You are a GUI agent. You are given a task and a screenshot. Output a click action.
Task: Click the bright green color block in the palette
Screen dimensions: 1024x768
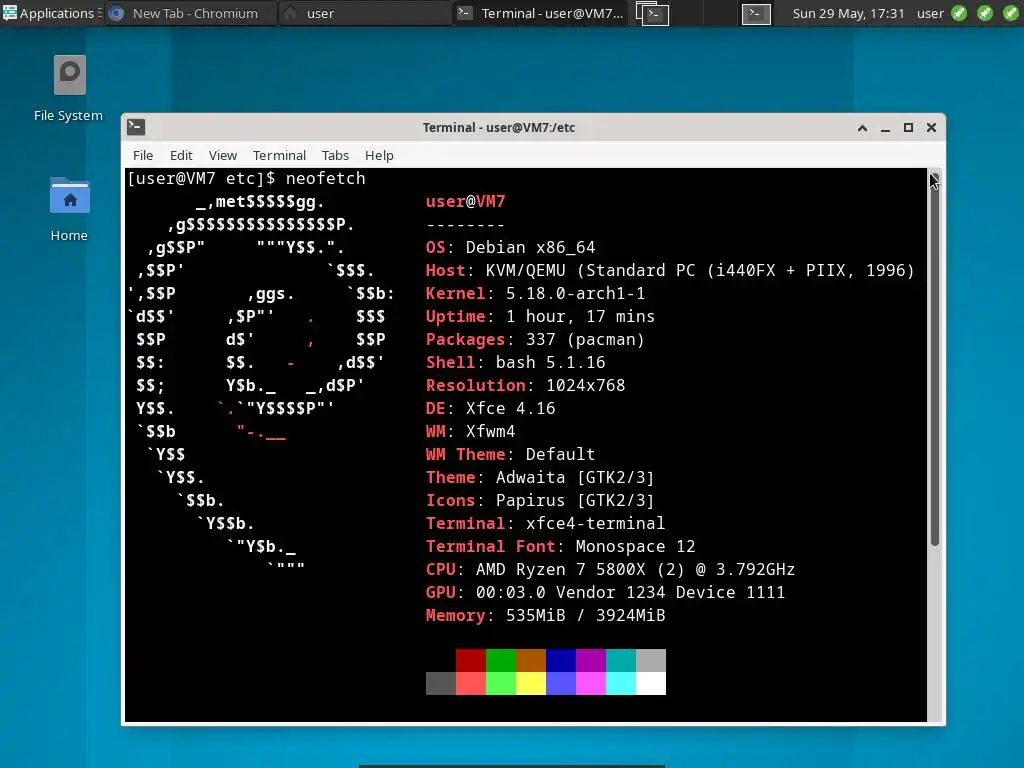click(x=501, y=683)
